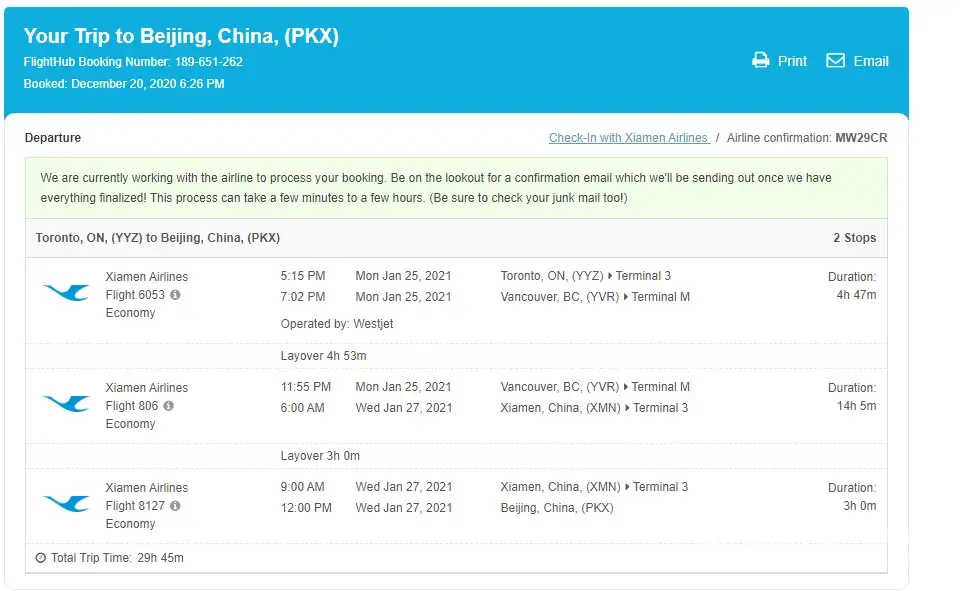961x591 pixels.
Task: Click the FlightHub booking number 189-651-262
Action: [x=208, y=62]
